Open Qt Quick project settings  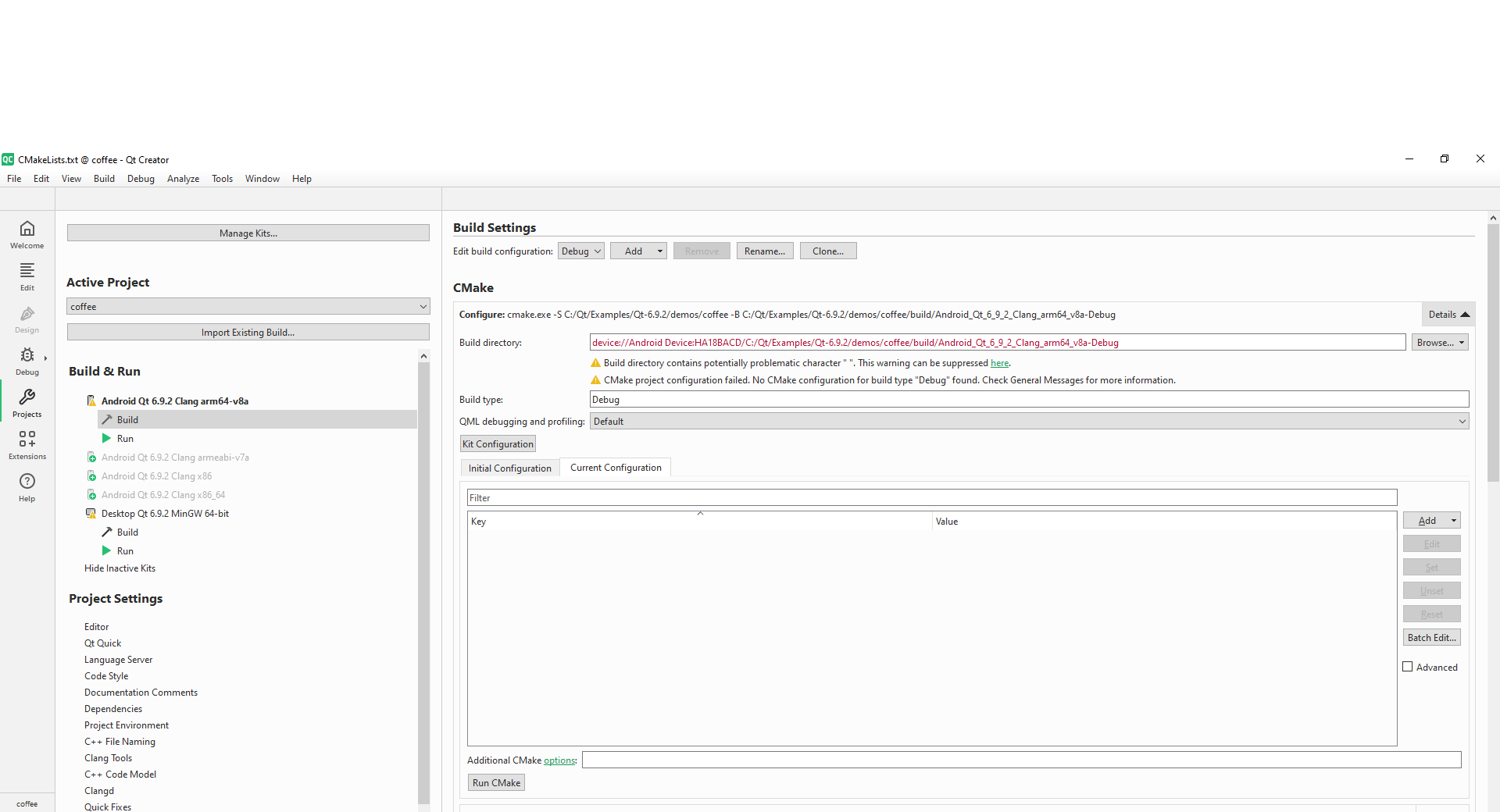[103, 643]
